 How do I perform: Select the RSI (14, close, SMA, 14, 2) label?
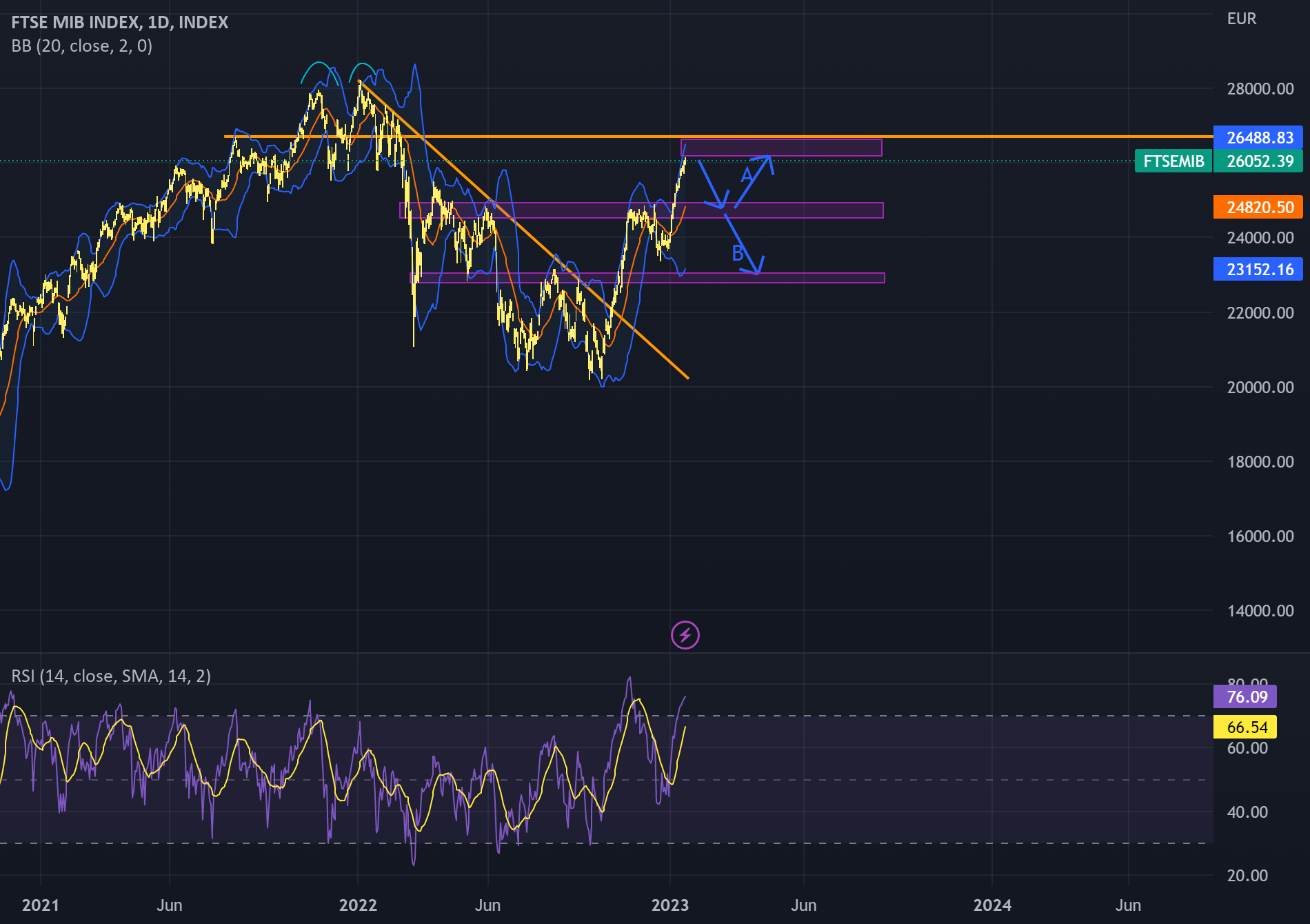coord(111,676)
